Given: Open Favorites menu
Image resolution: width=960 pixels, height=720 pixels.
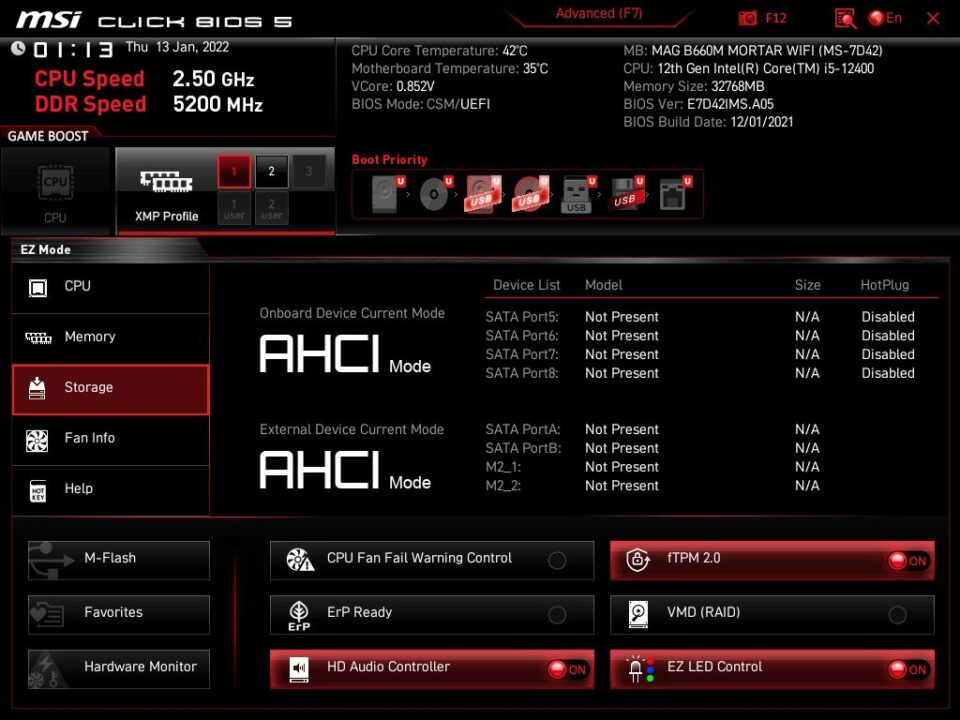Looking at the screenshot, I should pos(119,614).
